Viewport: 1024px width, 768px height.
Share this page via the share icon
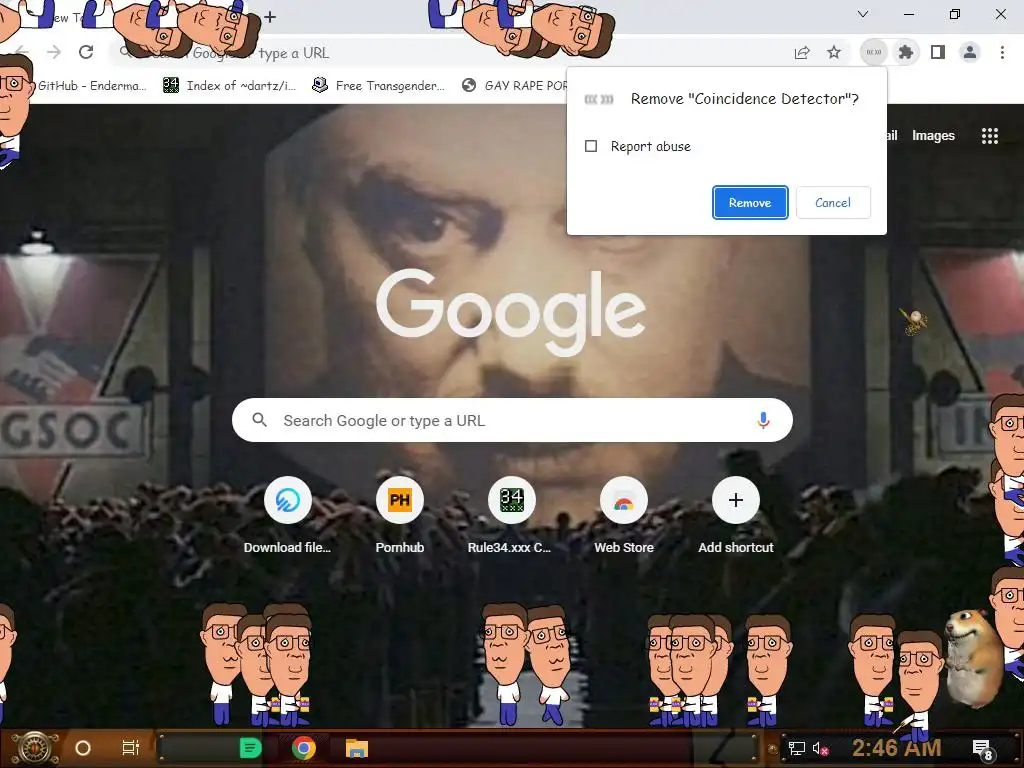802,52
